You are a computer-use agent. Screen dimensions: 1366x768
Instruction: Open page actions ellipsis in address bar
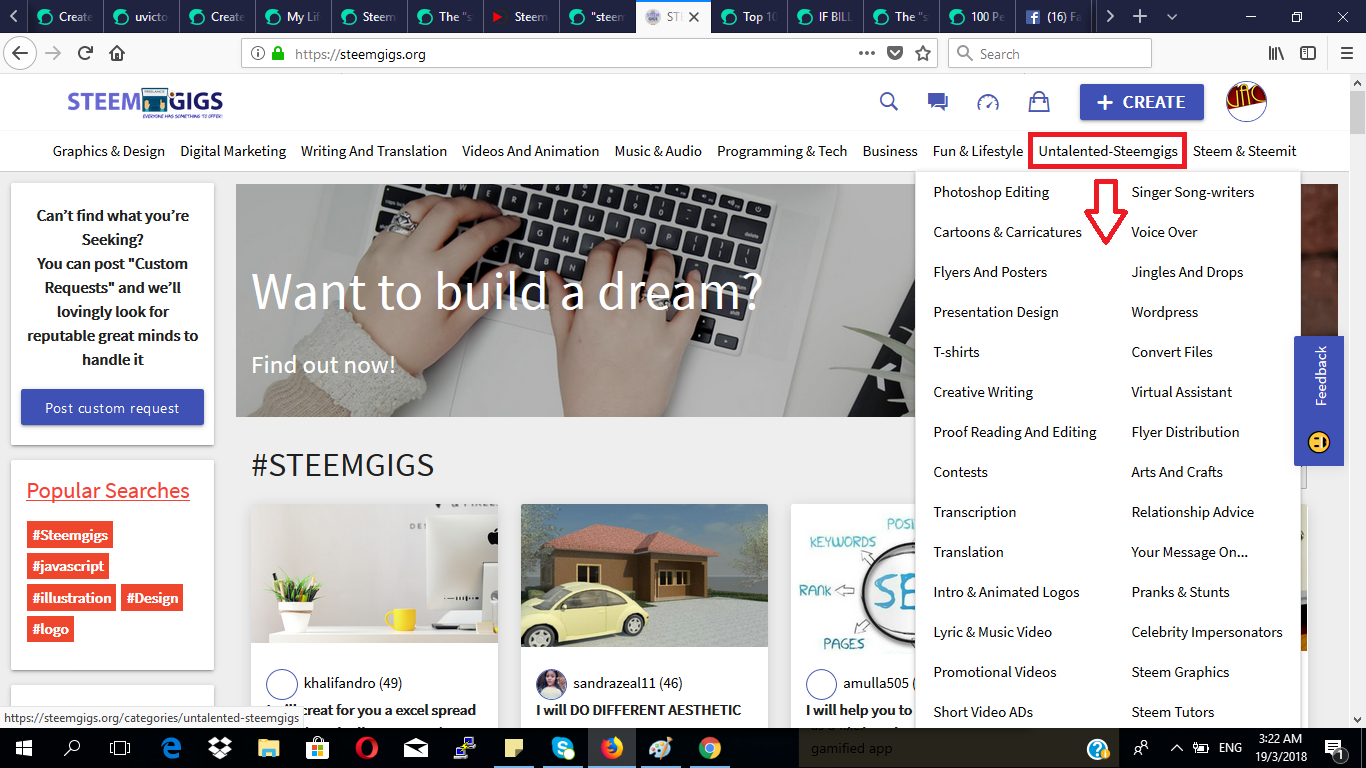point(867,53)
